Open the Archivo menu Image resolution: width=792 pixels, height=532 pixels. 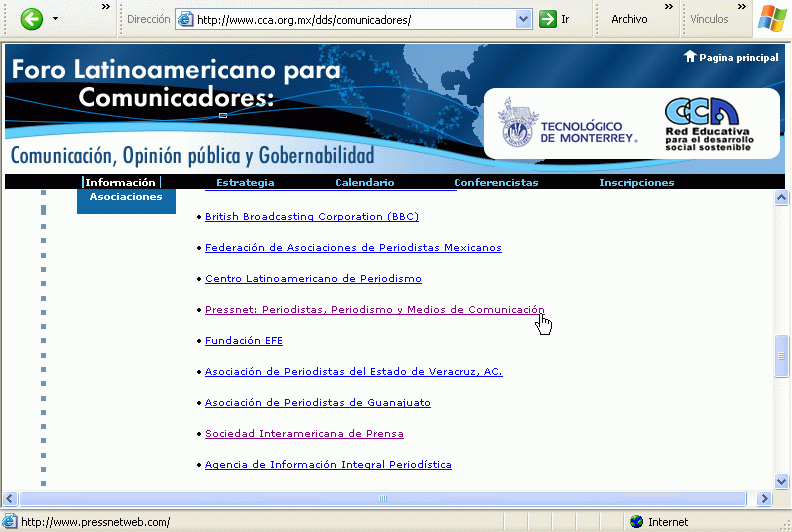(629, 19)
